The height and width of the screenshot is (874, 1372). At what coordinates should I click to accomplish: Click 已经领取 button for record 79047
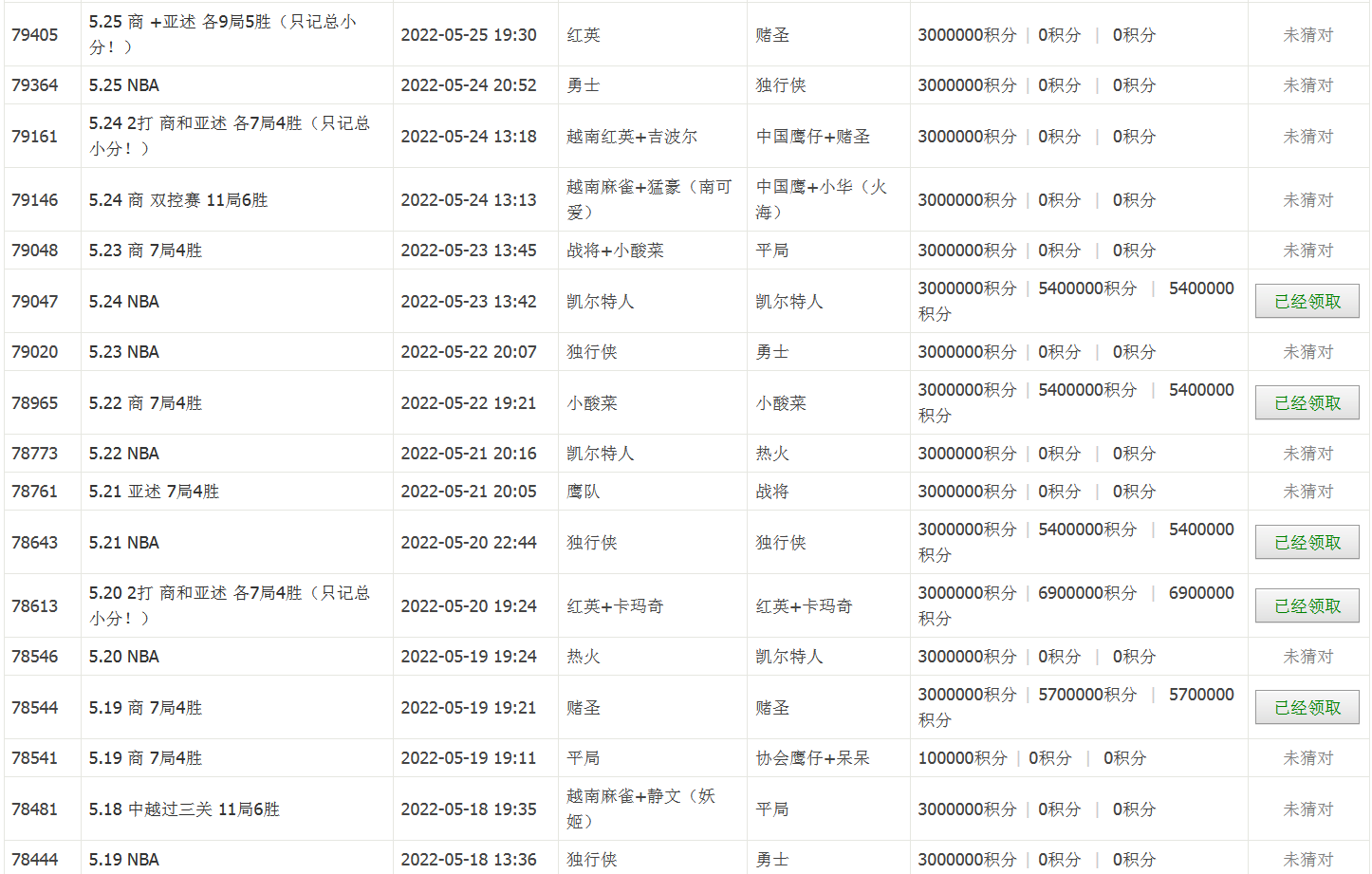(x=1307, y=300)
